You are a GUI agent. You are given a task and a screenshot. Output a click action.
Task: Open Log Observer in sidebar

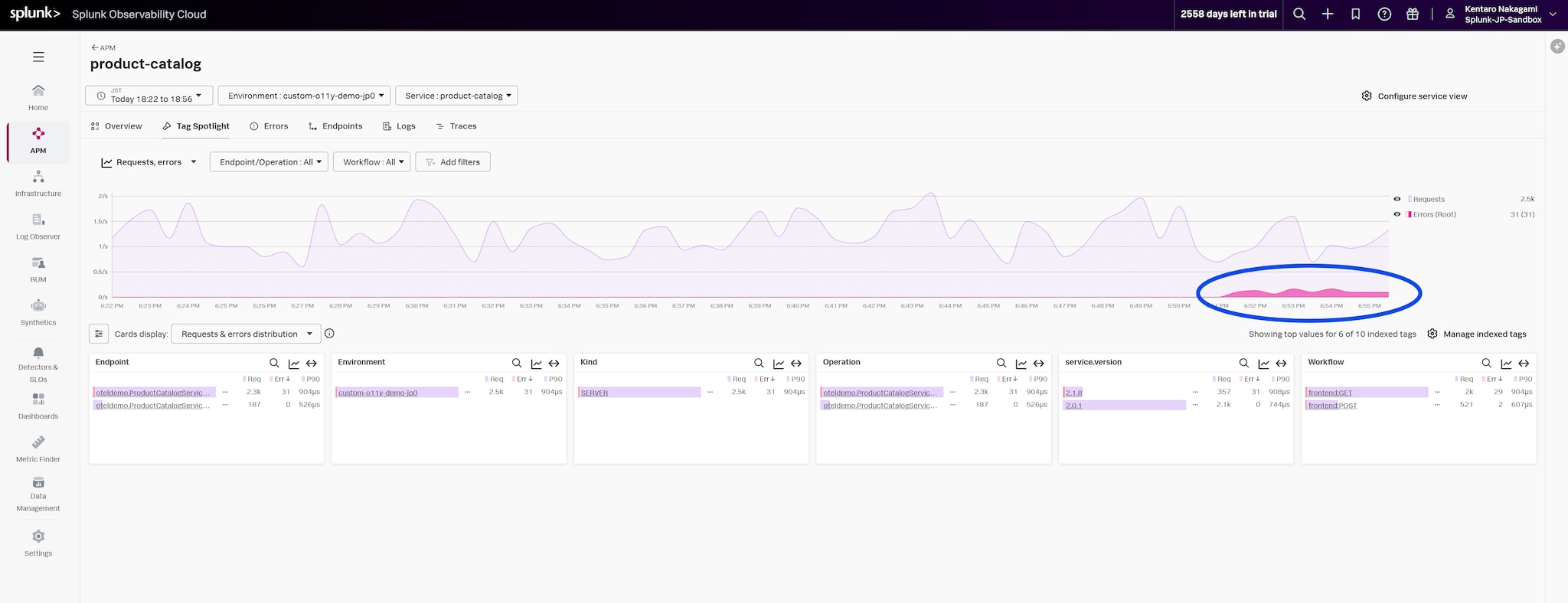coord(38,227)
